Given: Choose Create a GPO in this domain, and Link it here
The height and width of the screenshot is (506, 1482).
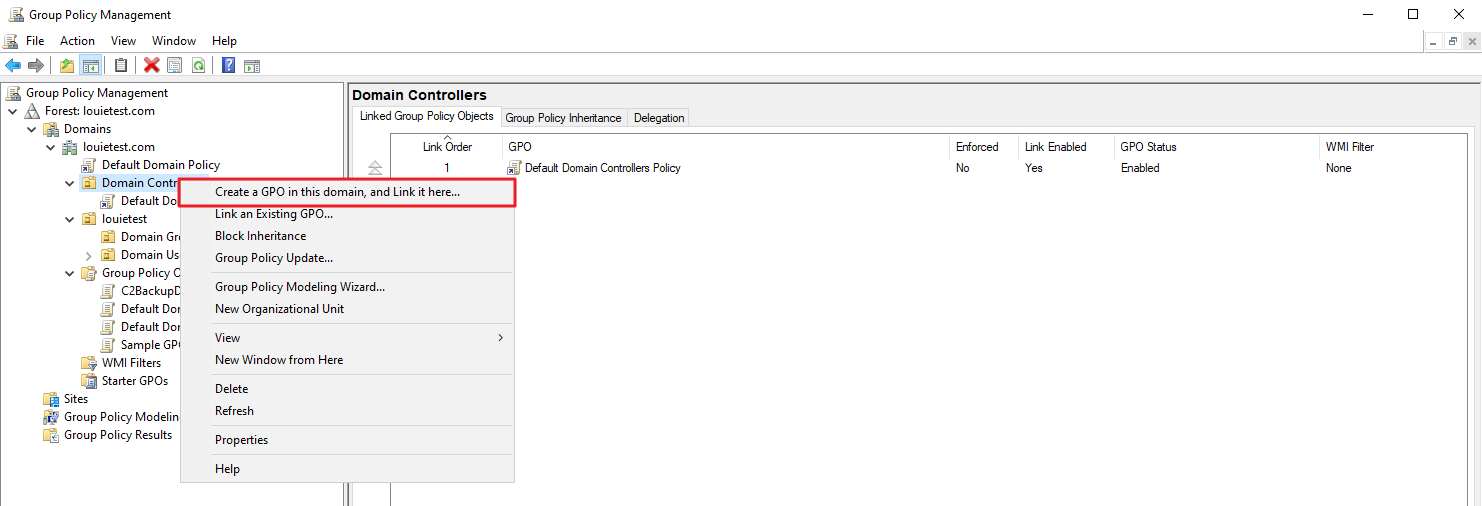Looking at the screenshot, I should coord(346,192).
